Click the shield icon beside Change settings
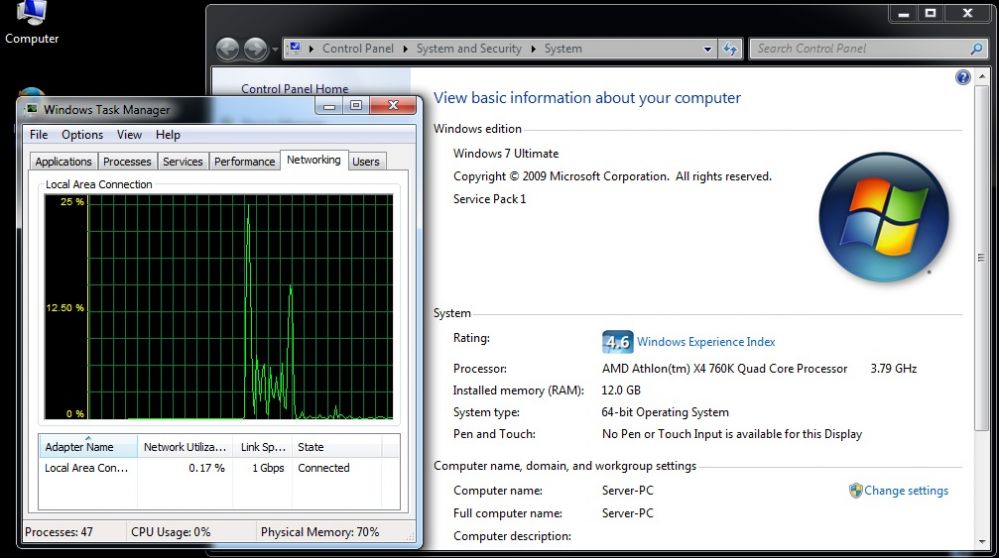This screenshot has width=999, height=558. click(x=856, y=490)
